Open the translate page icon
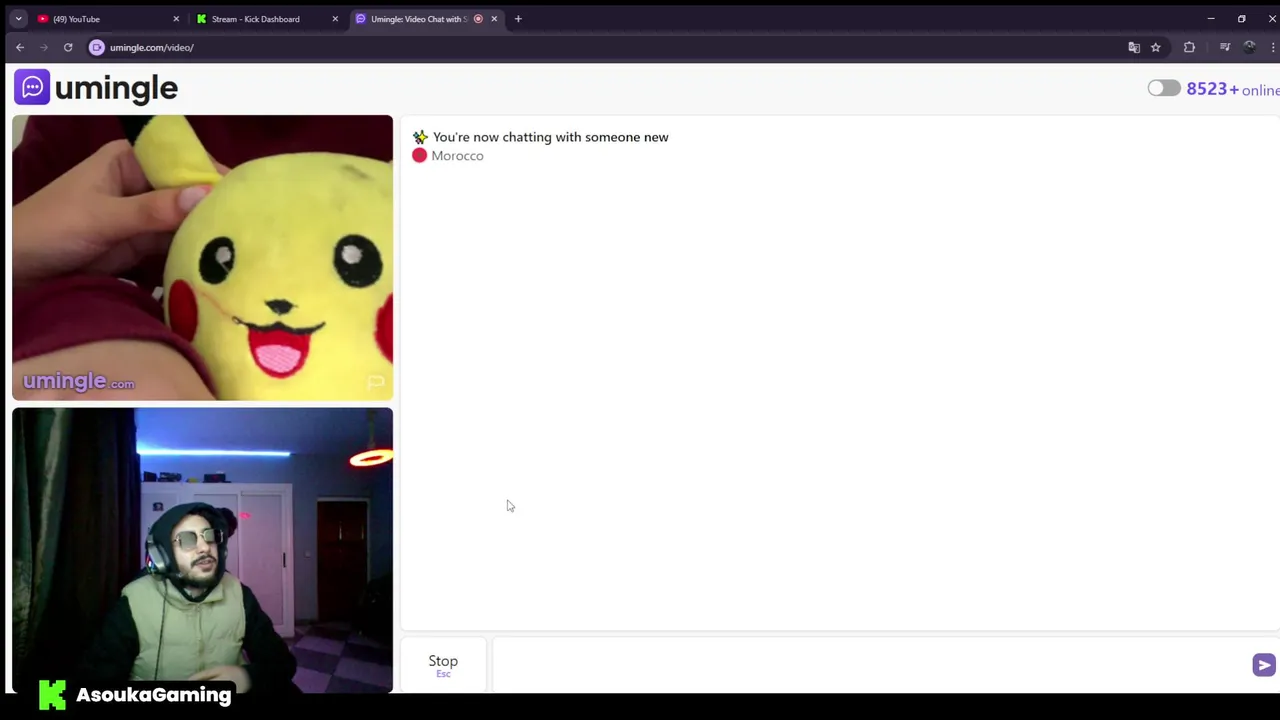 tap(1134, 47)
